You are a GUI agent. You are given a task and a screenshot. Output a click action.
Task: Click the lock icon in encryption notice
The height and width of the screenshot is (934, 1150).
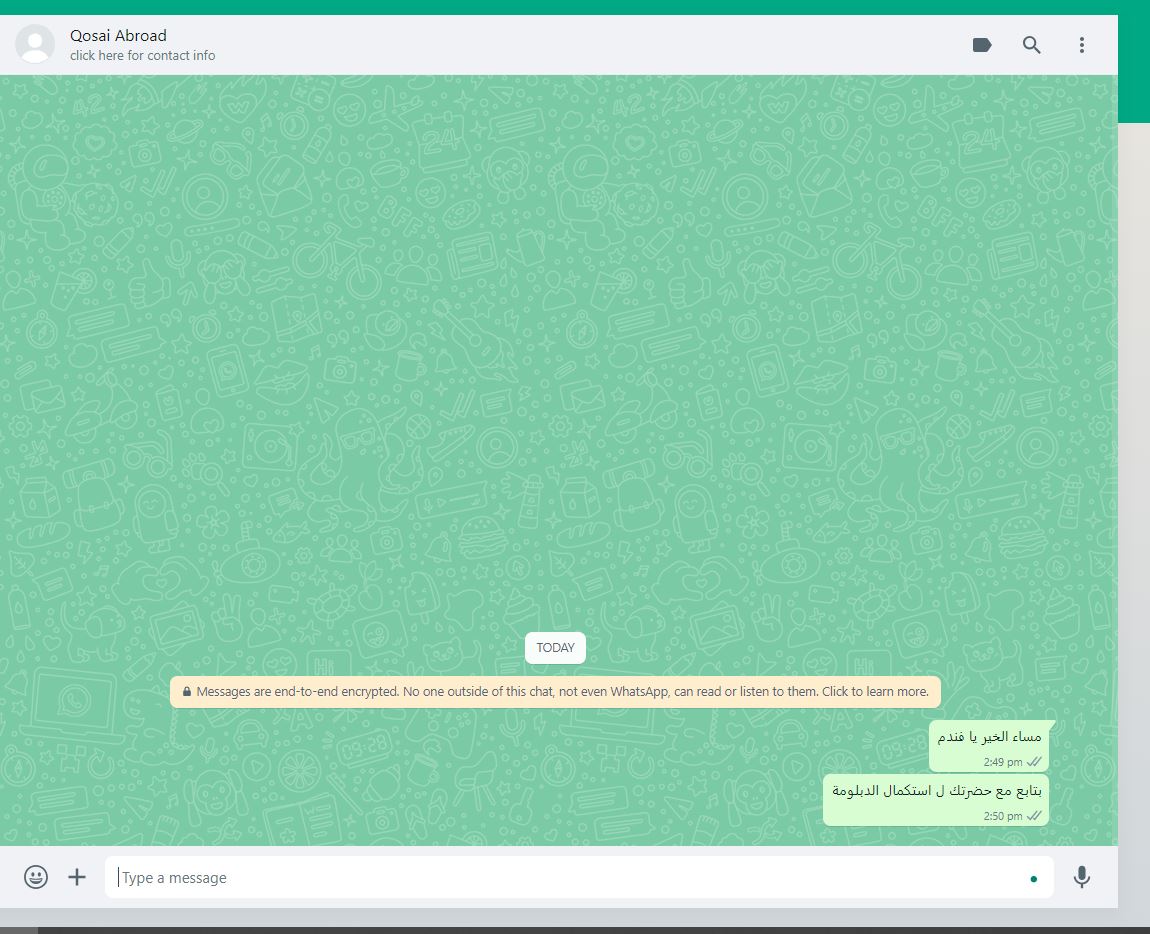[x=187, y=692]
